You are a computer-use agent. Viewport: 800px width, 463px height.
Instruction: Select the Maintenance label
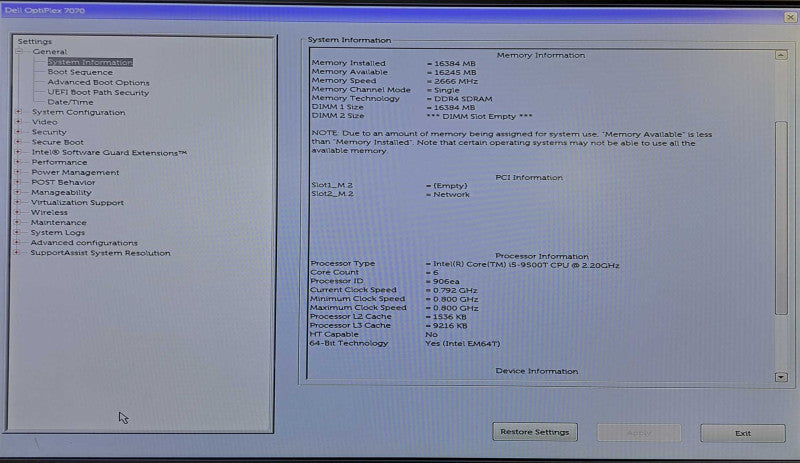[x=59, y=223]
